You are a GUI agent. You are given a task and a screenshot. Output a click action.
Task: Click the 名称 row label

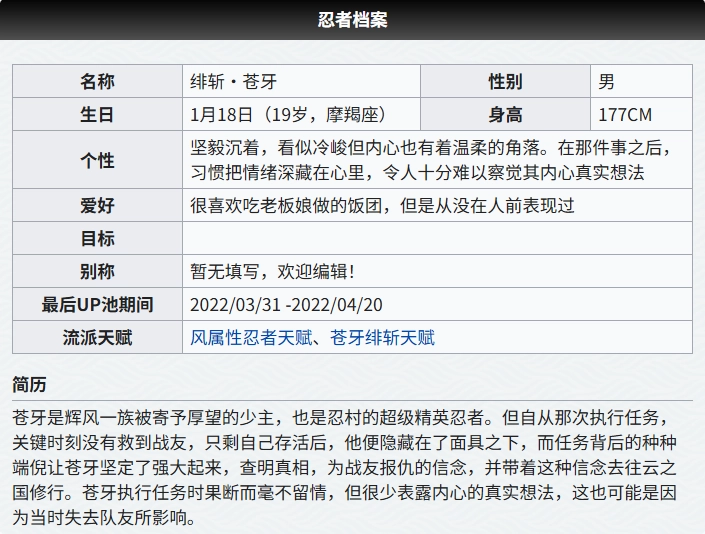(x=97, y=82)
